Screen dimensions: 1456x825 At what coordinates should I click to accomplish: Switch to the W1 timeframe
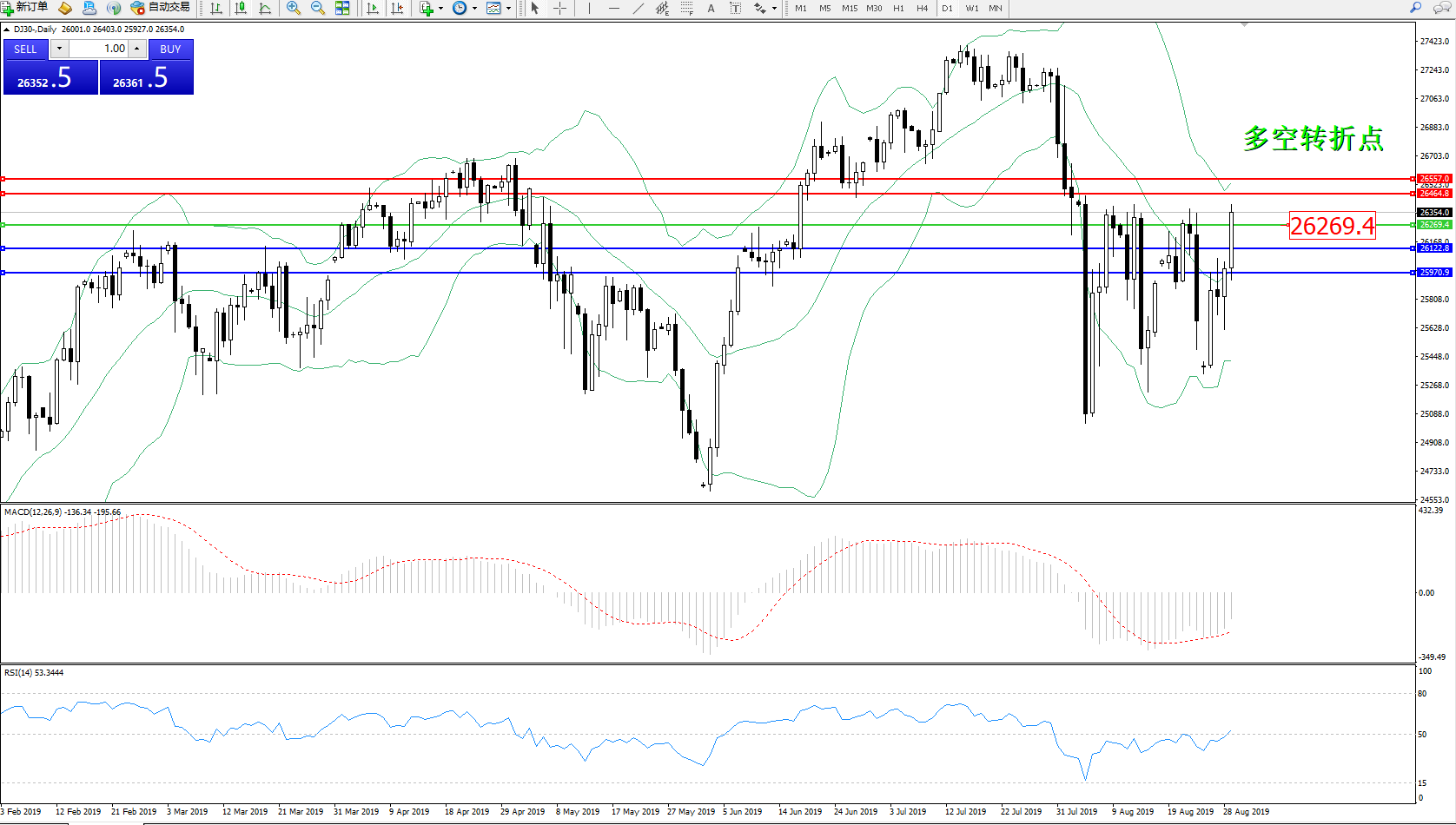tap(971, 8)
